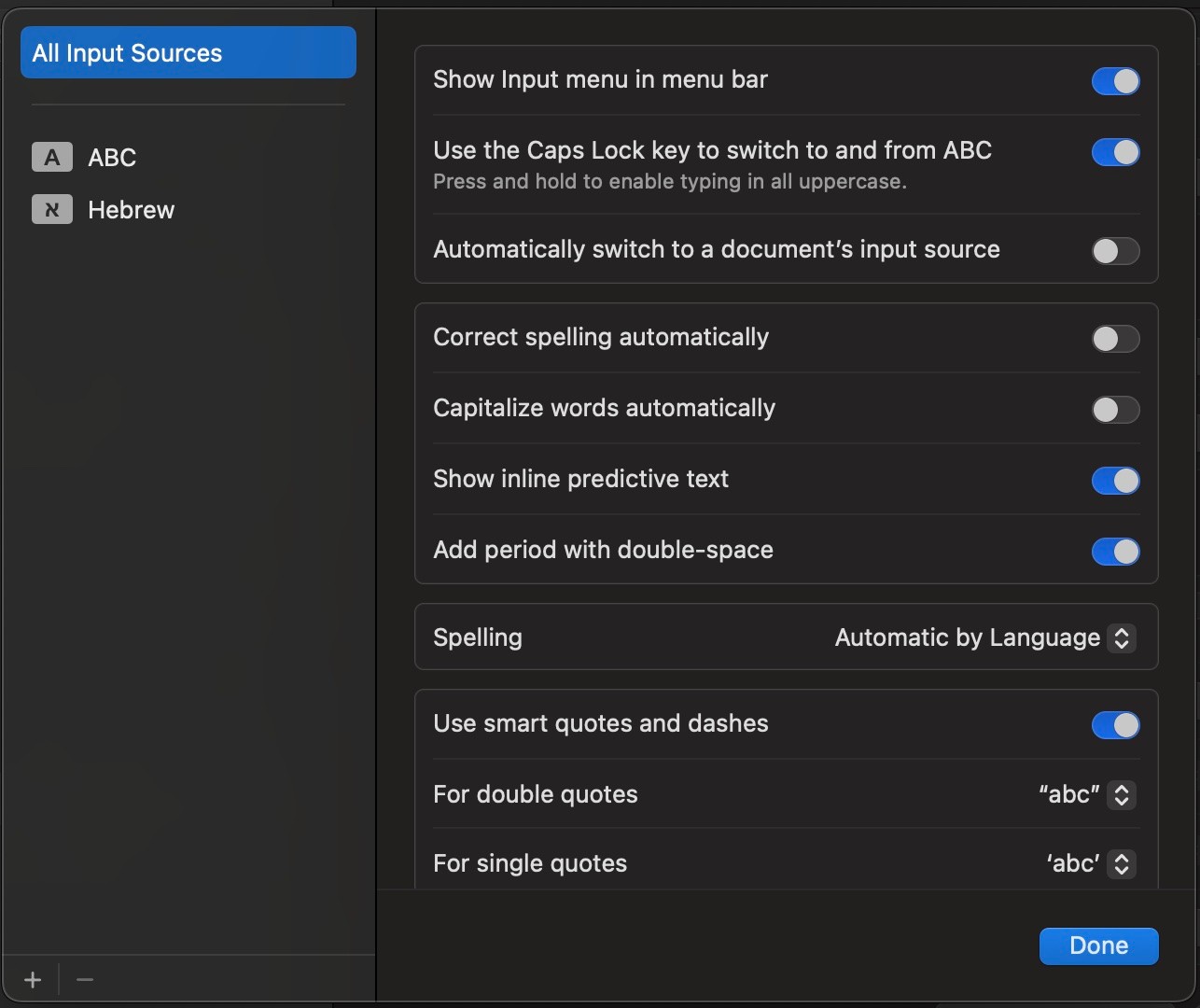Enable Capitalize words automatically

click(x=1115, y=410)
